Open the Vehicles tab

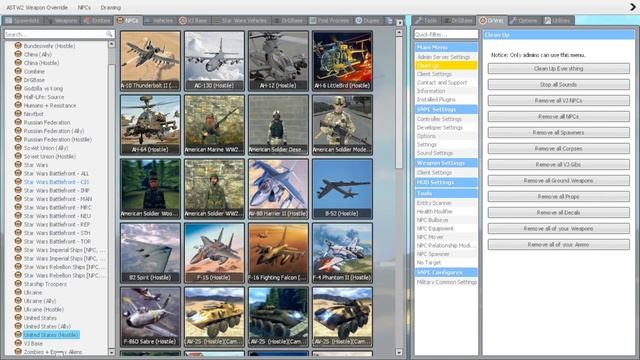pyautogui.click(x=159, y=20)
